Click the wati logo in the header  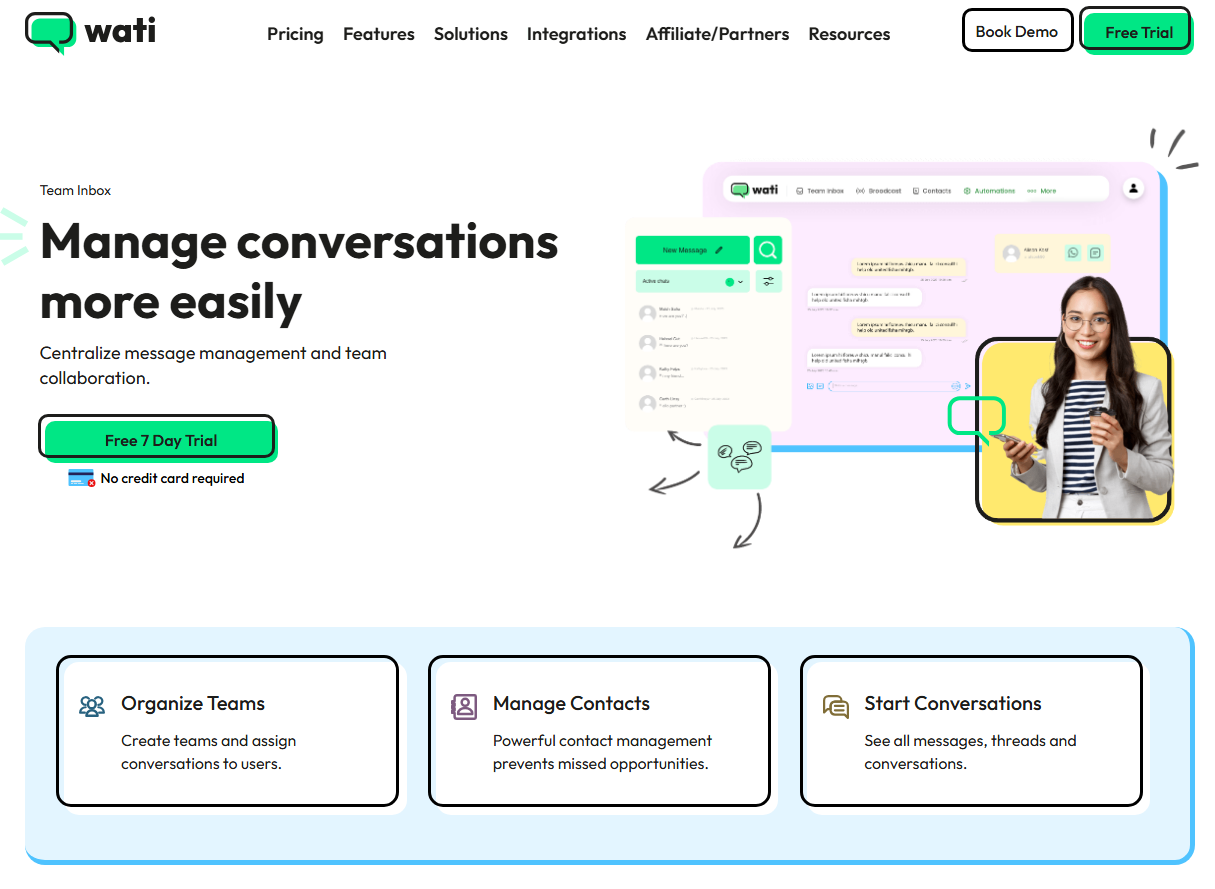(90, 32)
